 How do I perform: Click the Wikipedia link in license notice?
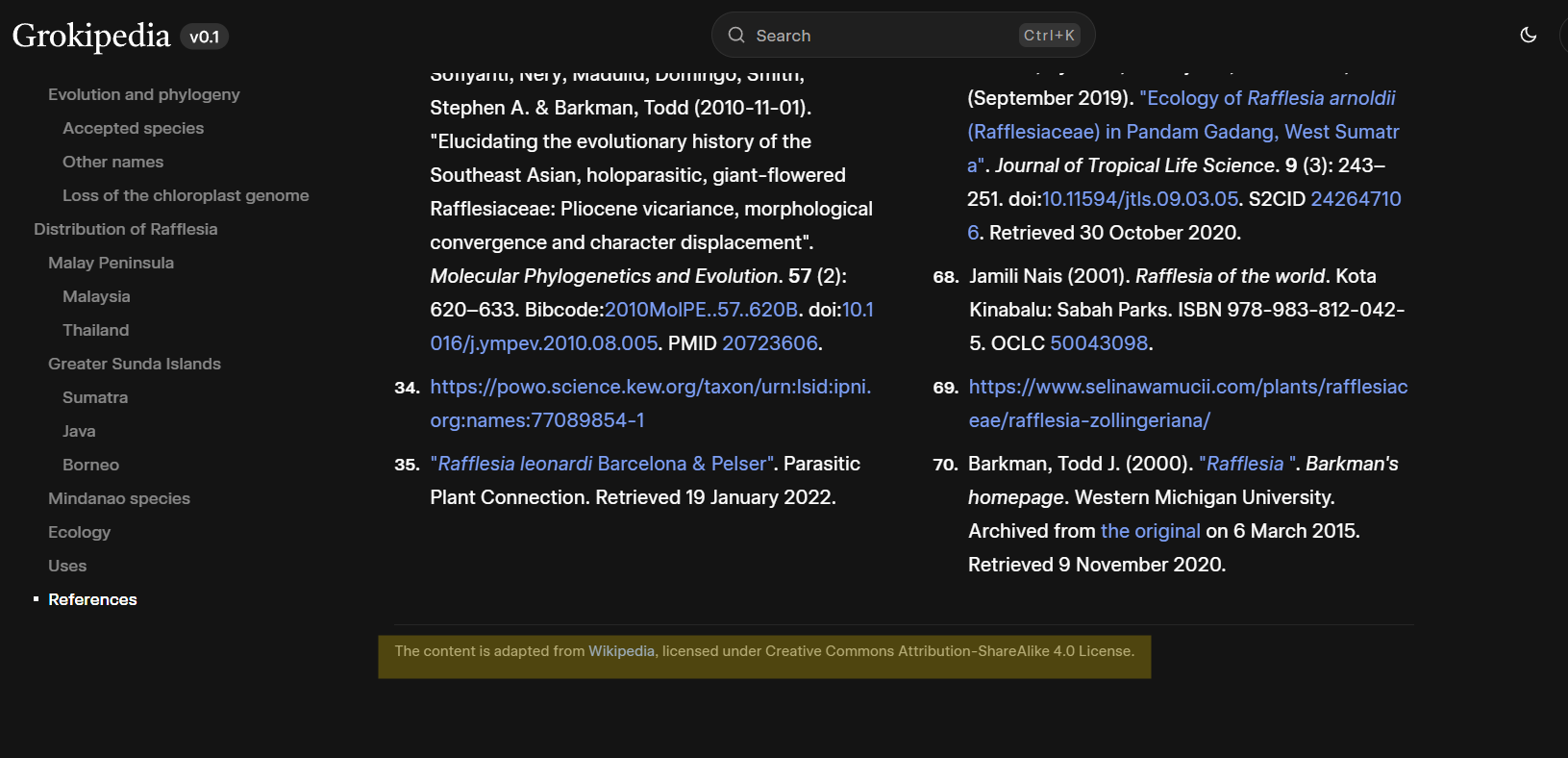pyautogui.click(x=621, y=651)
